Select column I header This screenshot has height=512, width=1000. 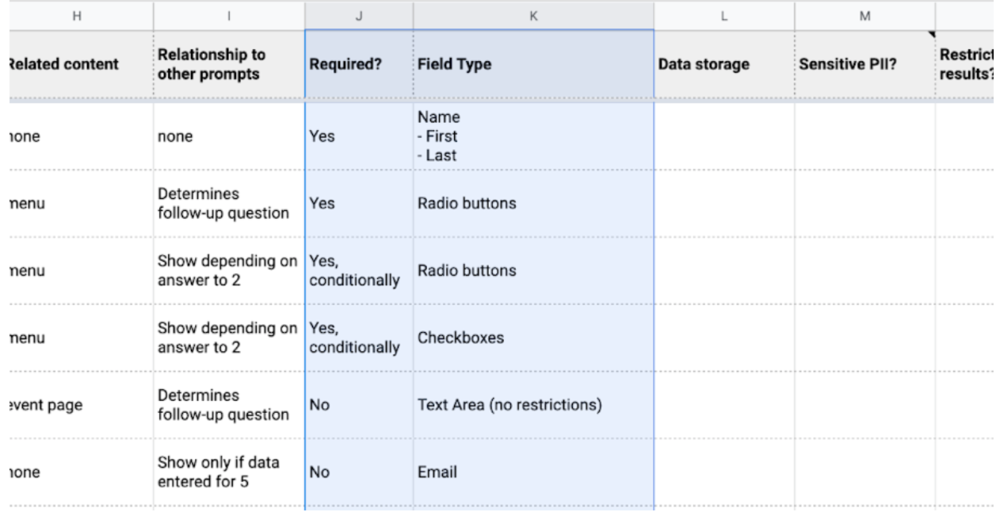(230, 16)
